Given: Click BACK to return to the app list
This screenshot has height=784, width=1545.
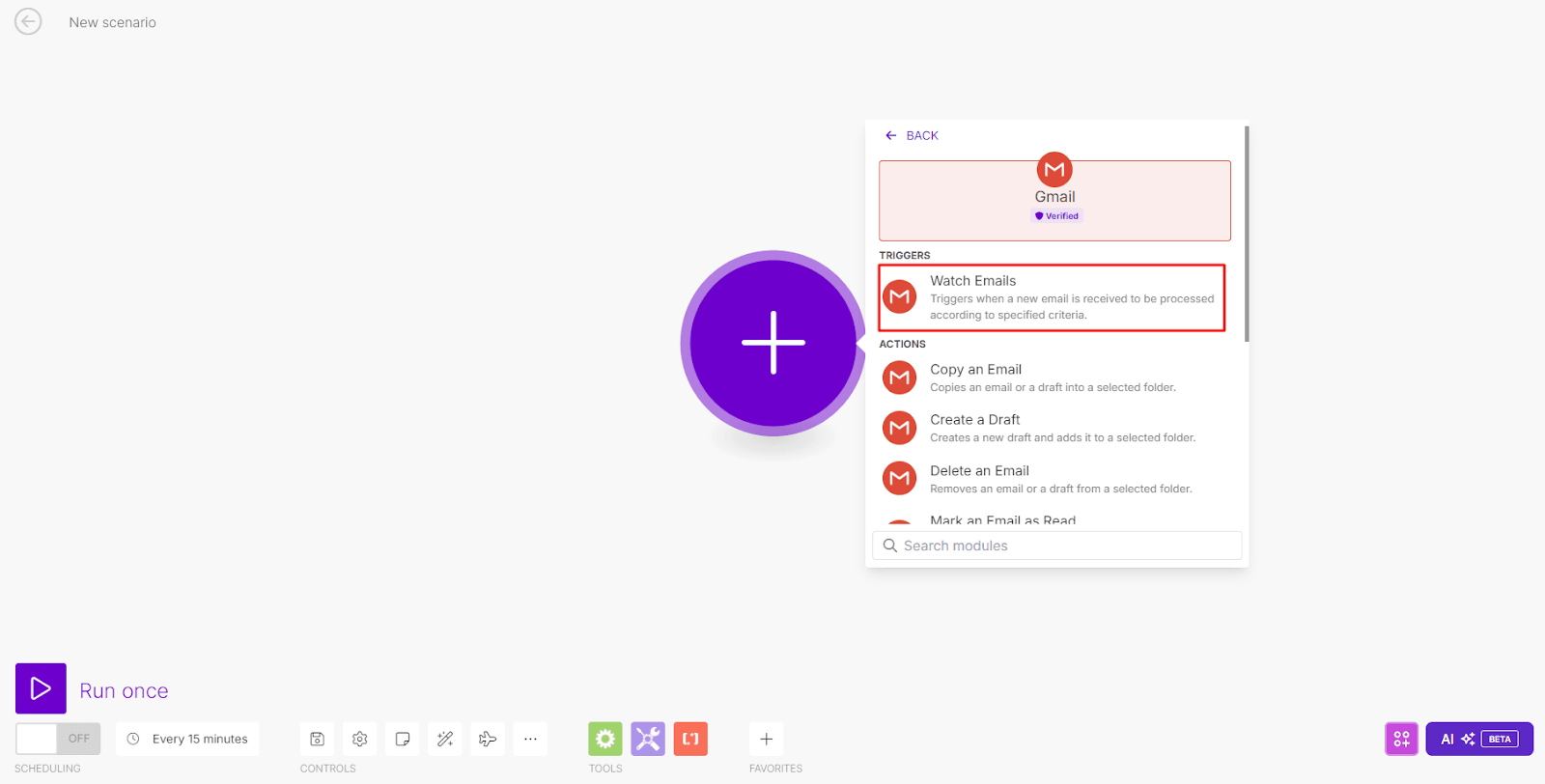Looking at the screenshot, I should coord(912,135).
